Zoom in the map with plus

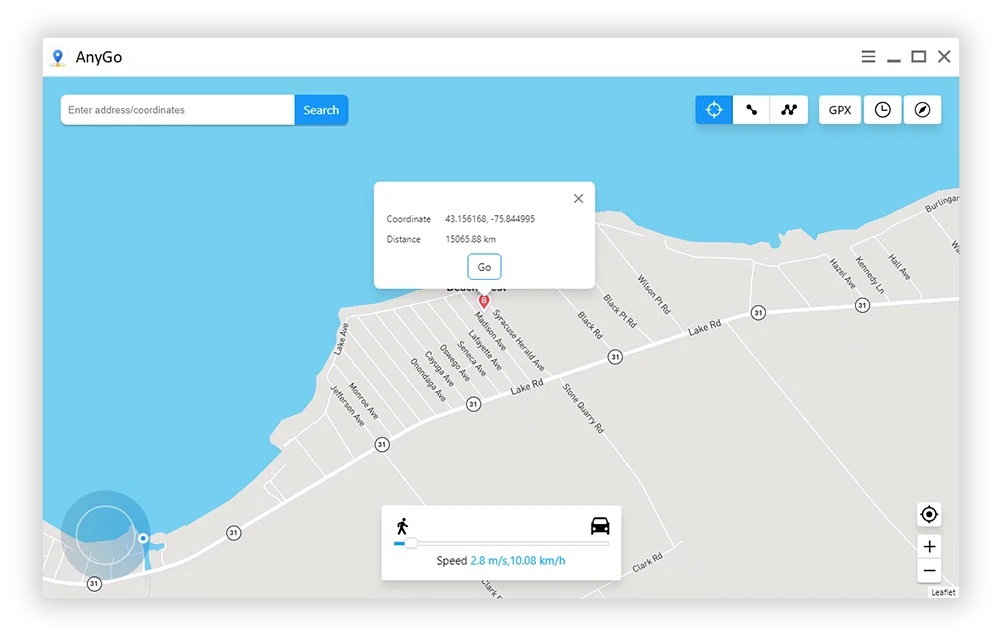(x=929, y=546)
